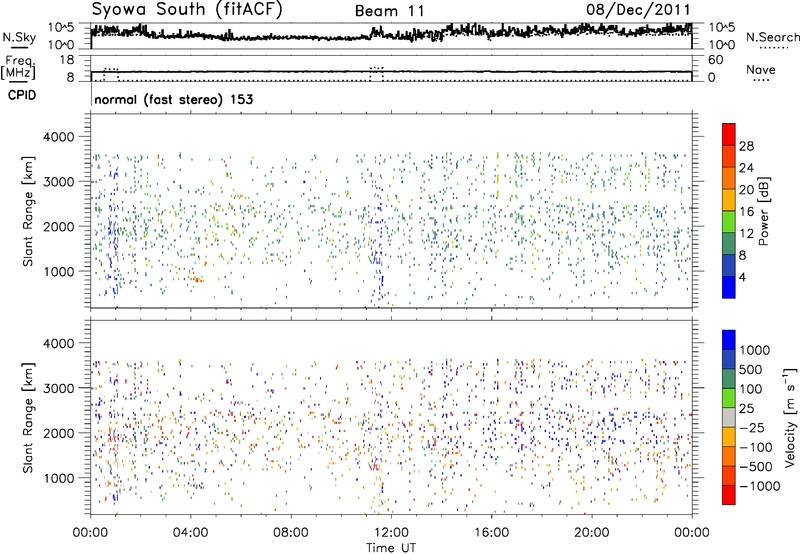Viewport: 800px width, 554px height.
Task: Select the 'N.Sky' legend label
Action: 19,37
